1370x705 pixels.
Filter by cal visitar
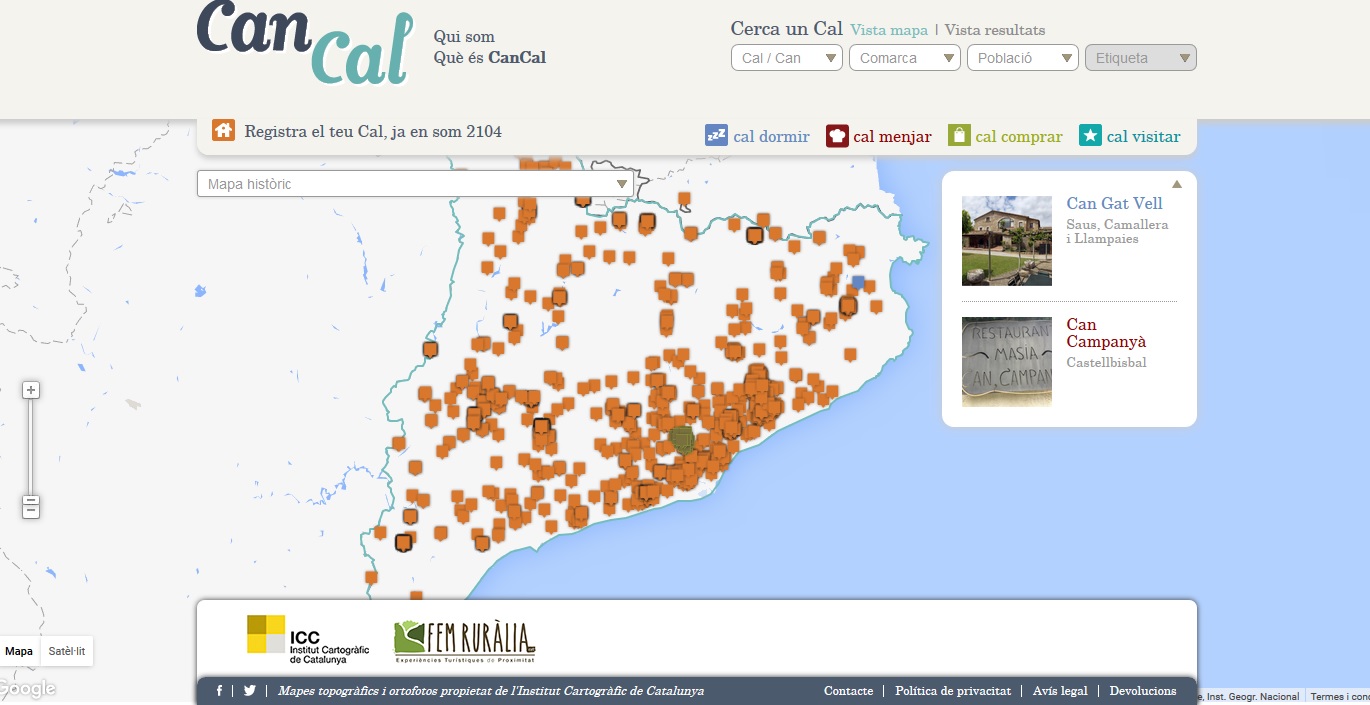coord(1143,137)
